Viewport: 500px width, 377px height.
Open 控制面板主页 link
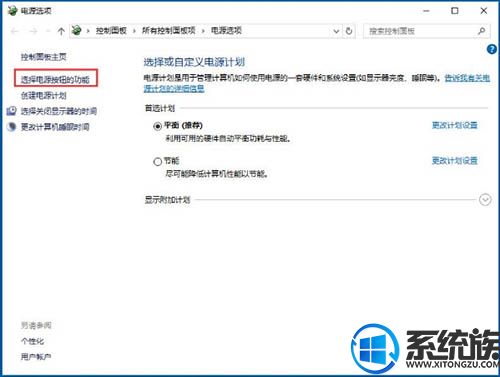[44, 57]
